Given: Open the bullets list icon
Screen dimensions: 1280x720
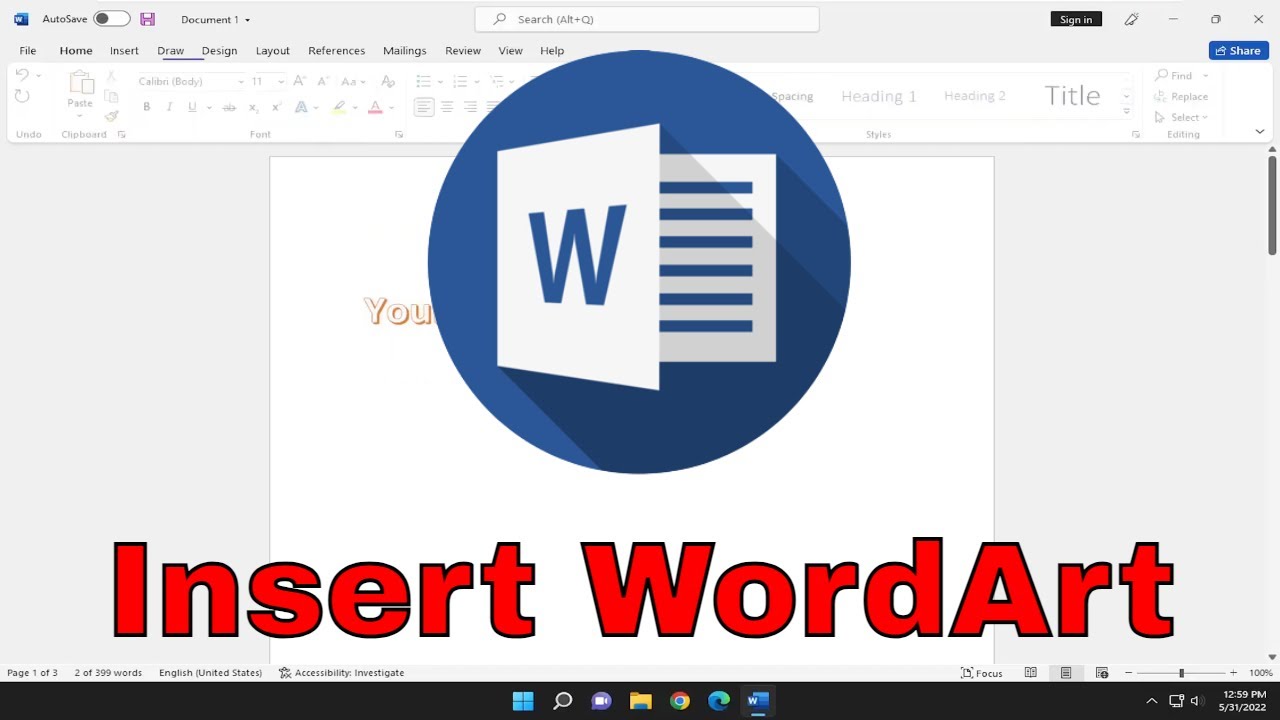Looking at the screenshot, I should click(x=424, y=81).
